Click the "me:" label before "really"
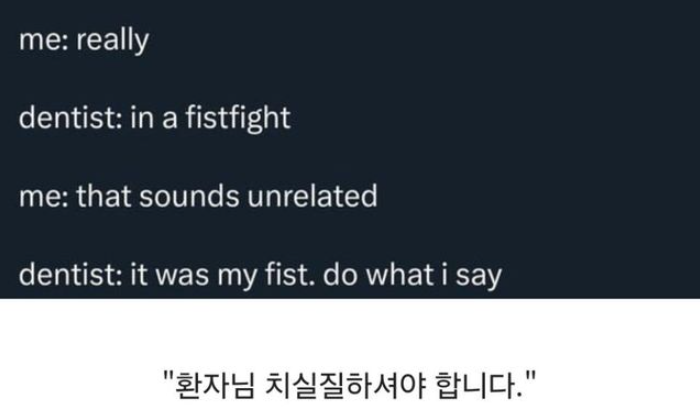This screenshot has height=419, width=700. [43, 41]
